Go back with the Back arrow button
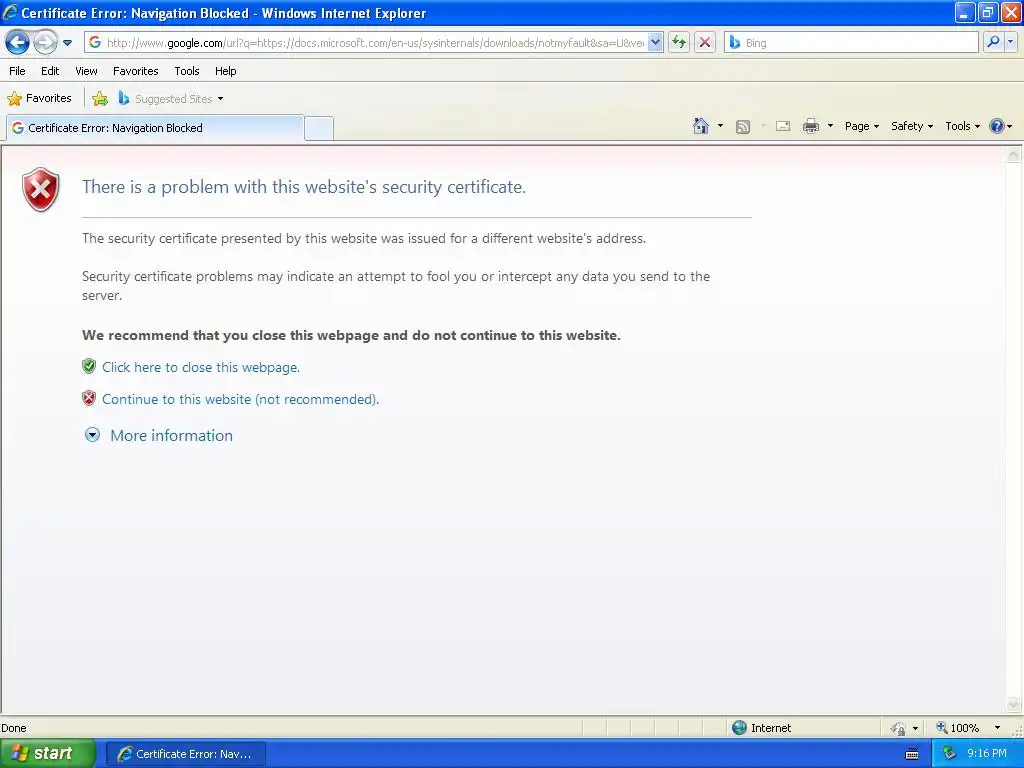 click(17, 43)
